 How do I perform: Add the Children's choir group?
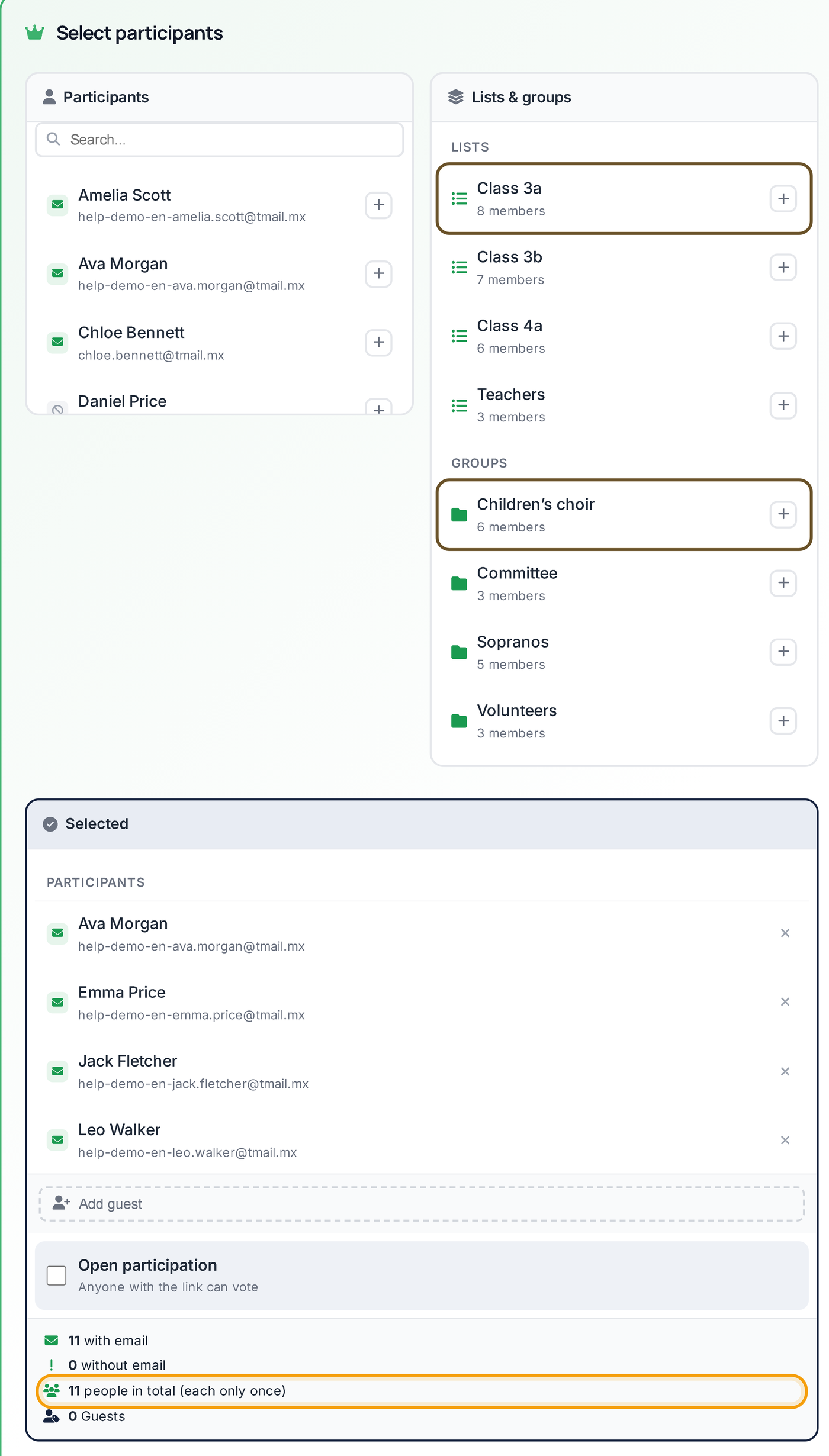(x=783, y=514)
